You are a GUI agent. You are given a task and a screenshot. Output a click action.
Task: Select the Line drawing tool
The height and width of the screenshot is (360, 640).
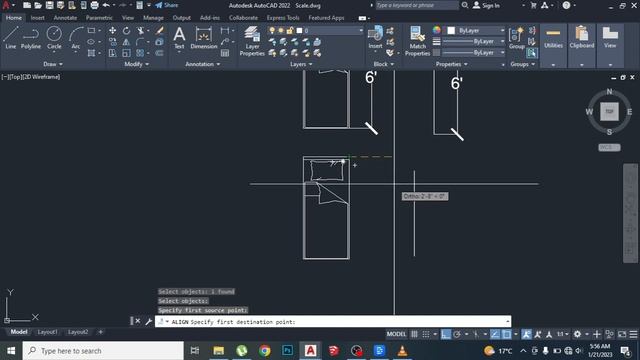[11, 38]
